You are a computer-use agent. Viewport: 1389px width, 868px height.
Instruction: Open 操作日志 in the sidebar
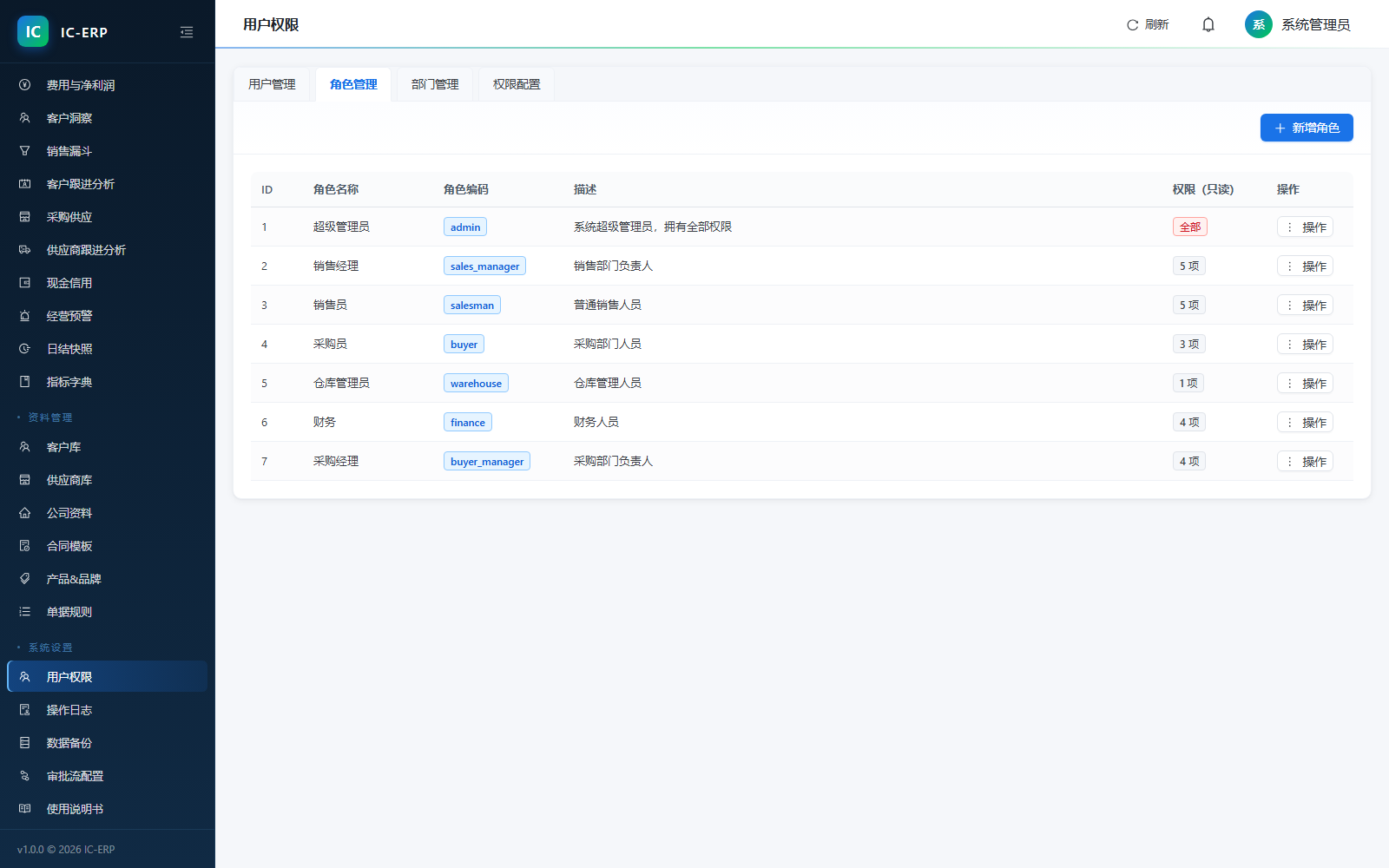tap(108, 710)
